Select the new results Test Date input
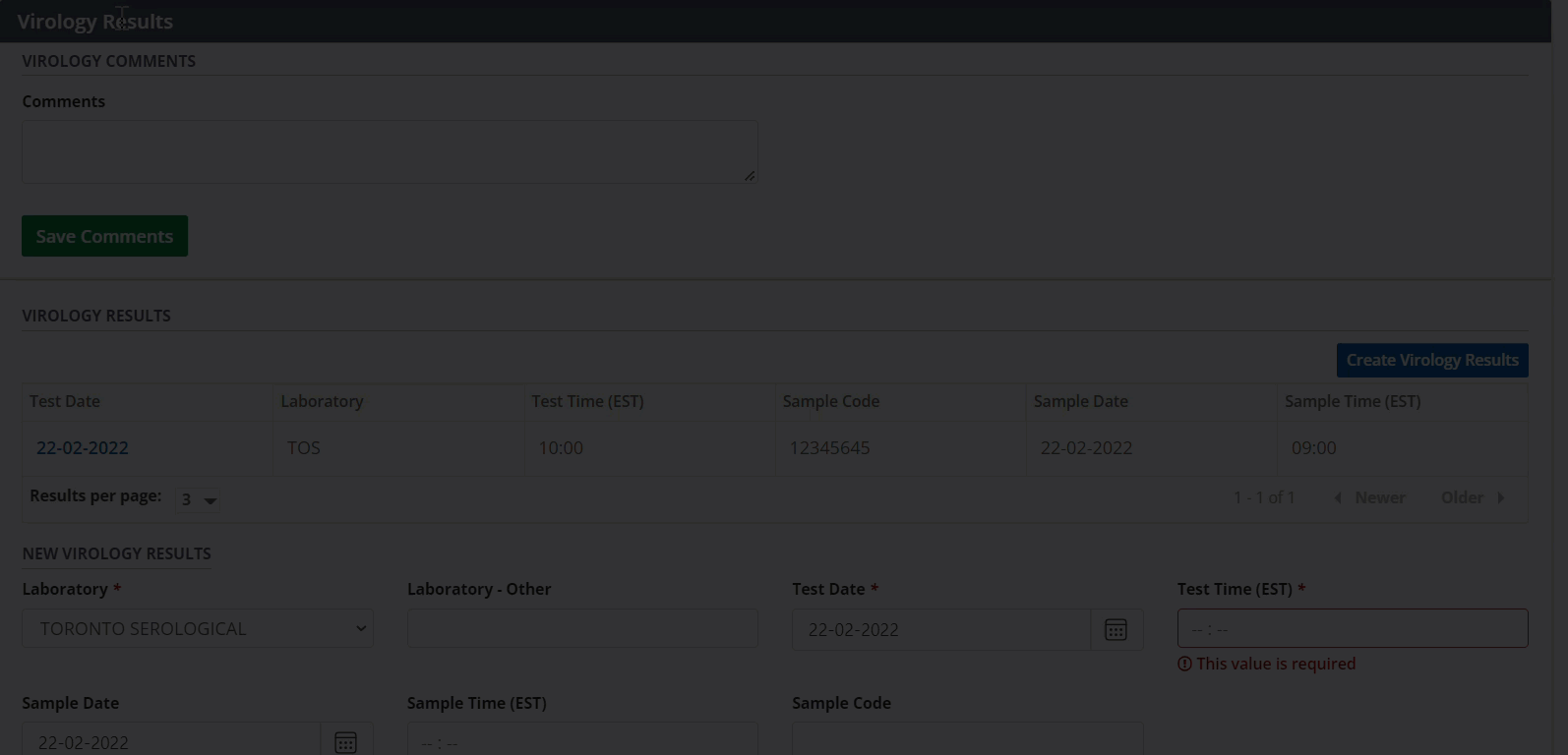The image size is (1568, 755). [x=940, y=629]
